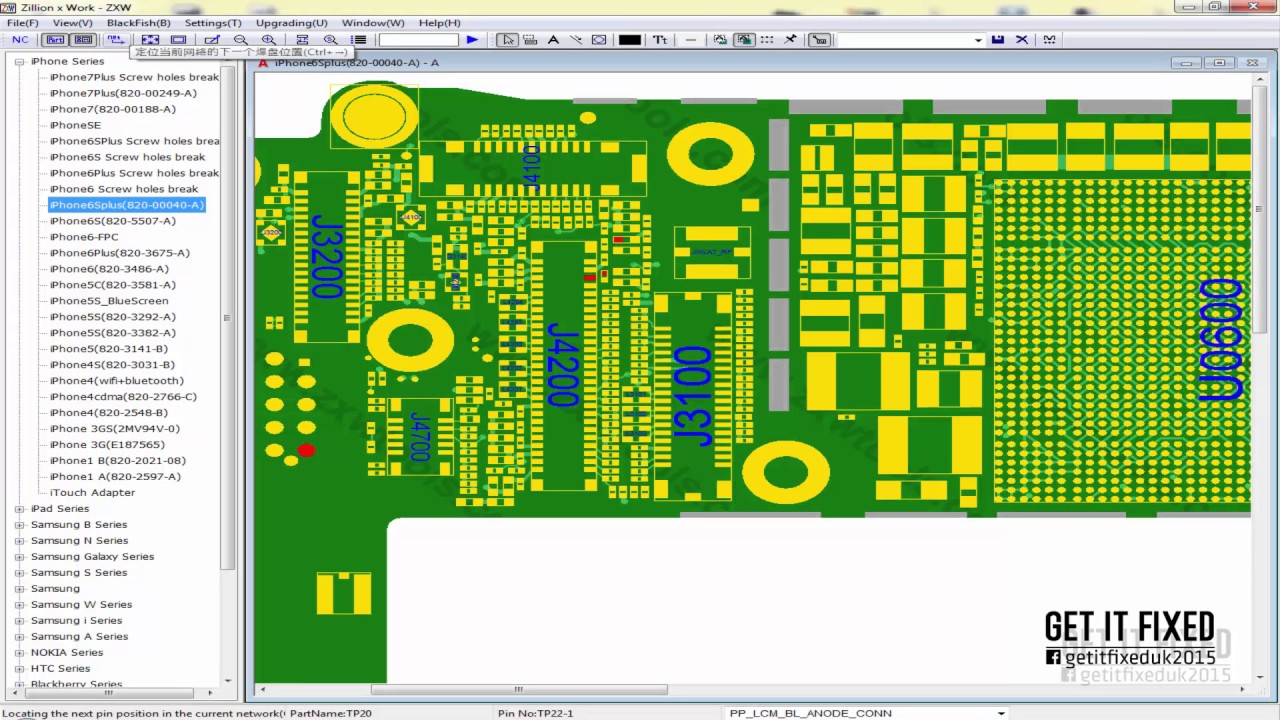The height and width of the screenshot is (720, 1280).
Task: Expand the Samsung N Series node
Action: [x=20, y=541]
